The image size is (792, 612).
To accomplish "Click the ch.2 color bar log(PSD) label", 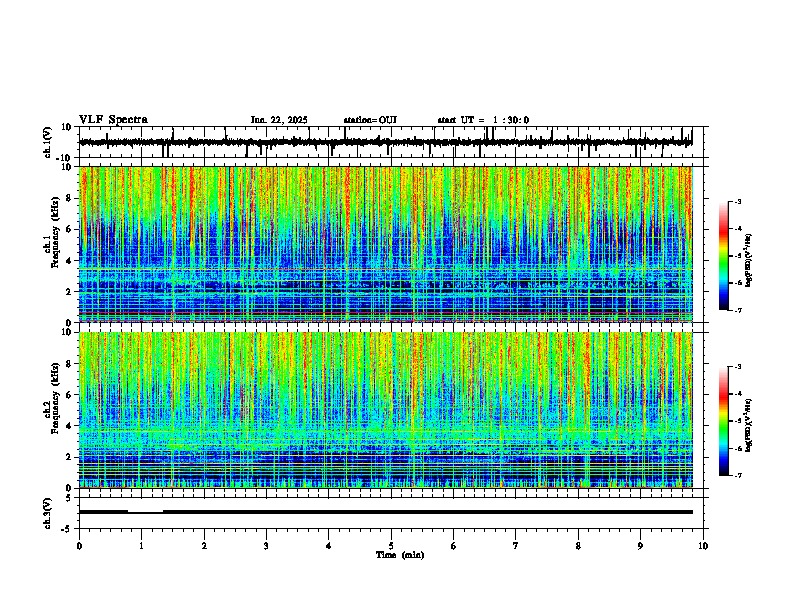I will [x=749, y=425].
